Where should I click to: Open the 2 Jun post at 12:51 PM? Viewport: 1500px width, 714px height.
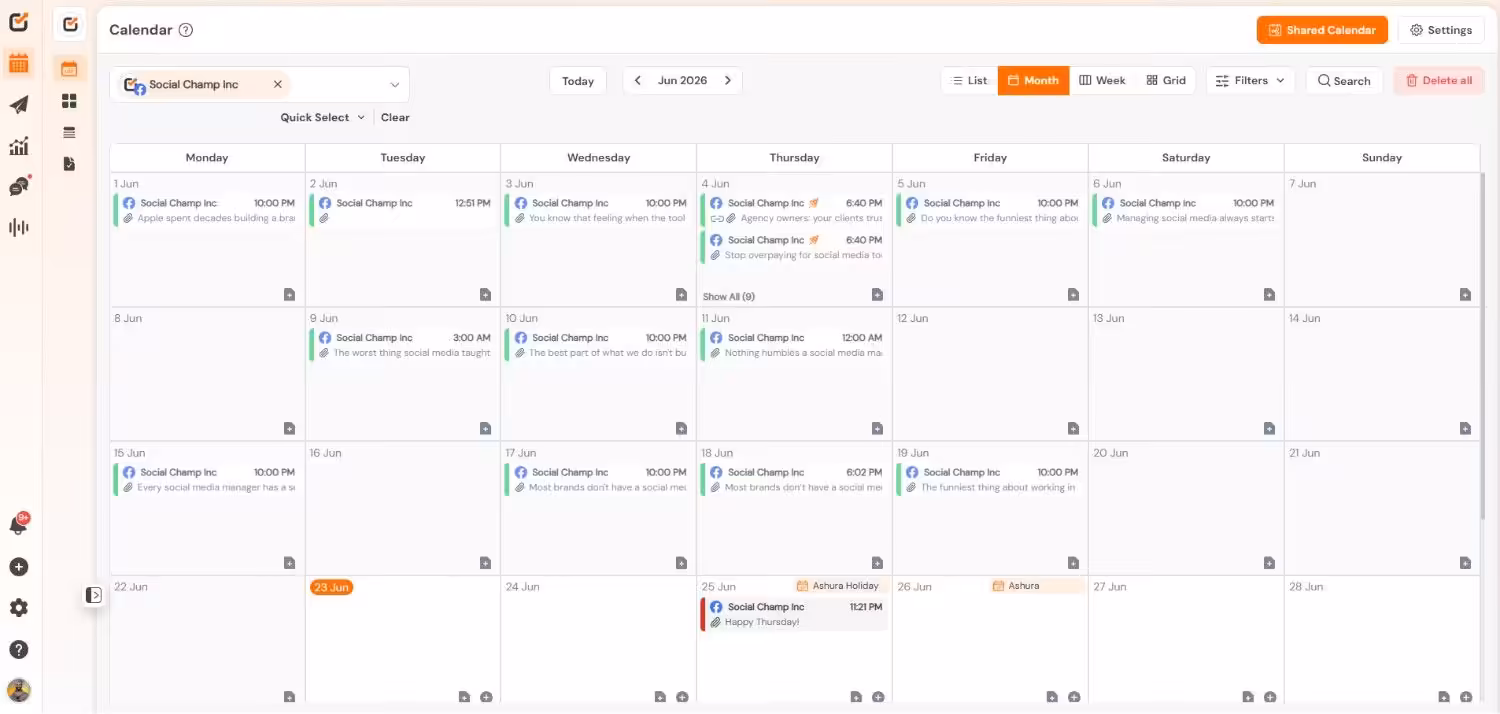pos(402,210)
